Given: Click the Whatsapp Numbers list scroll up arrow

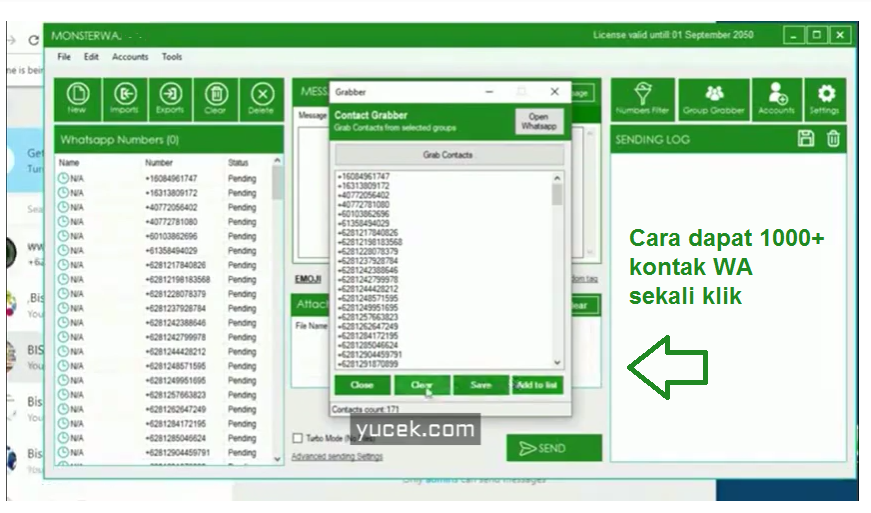Looking at the screenshot, I should [x=277, y=160].
